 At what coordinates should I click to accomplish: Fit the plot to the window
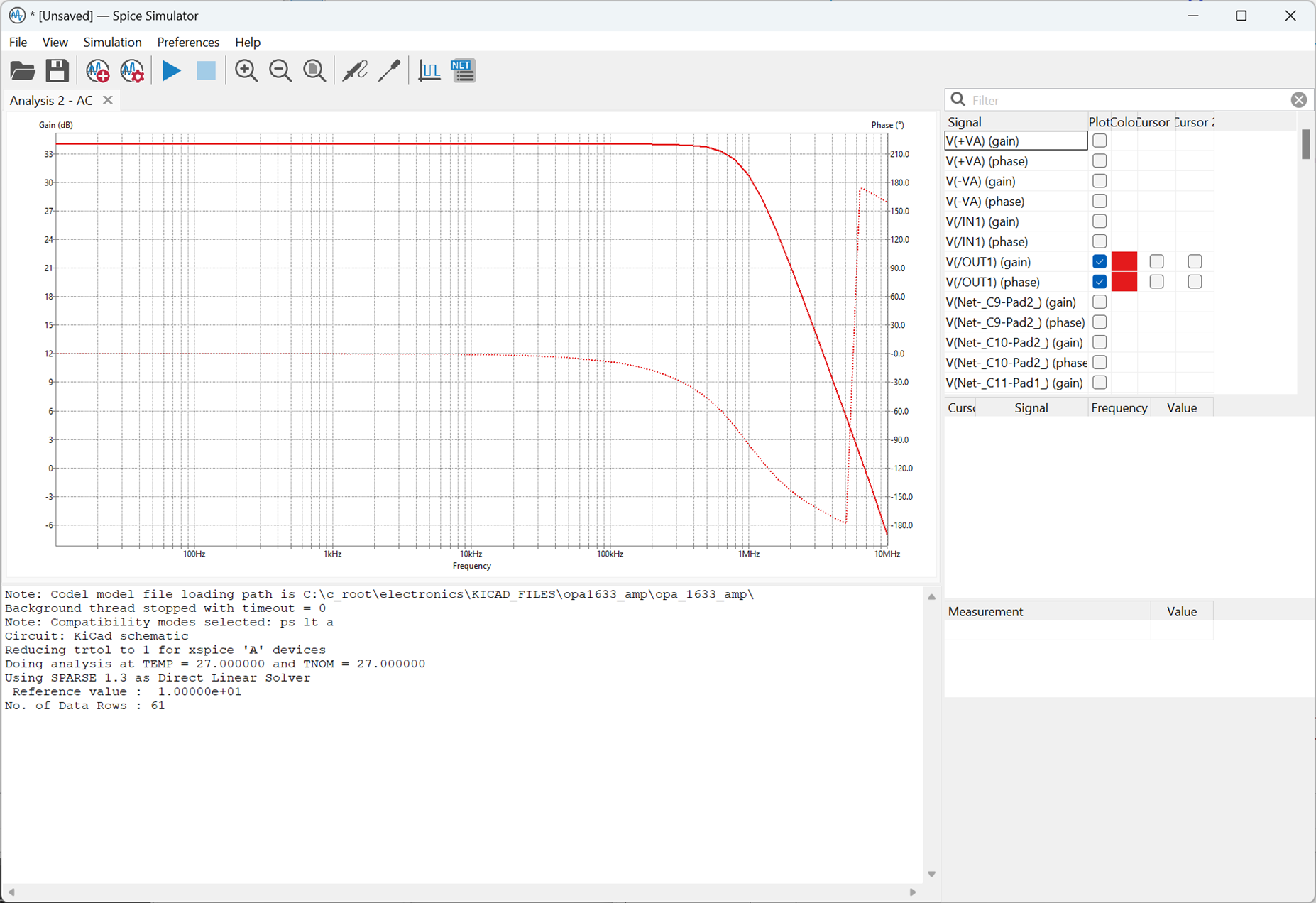(314, 71)
